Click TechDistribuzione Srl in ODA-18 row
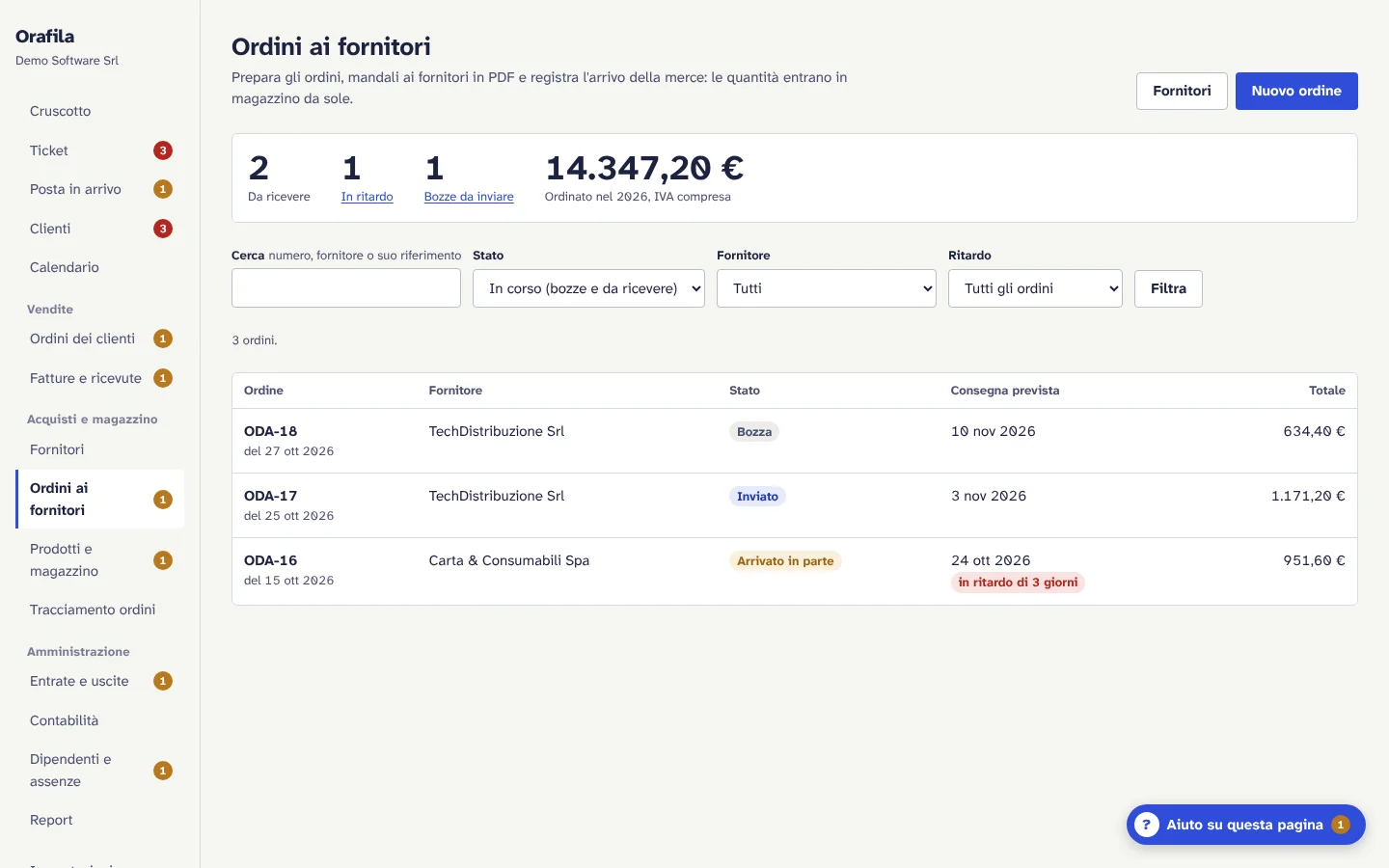This screenshot has height=868, width=1389. (497, 431)
